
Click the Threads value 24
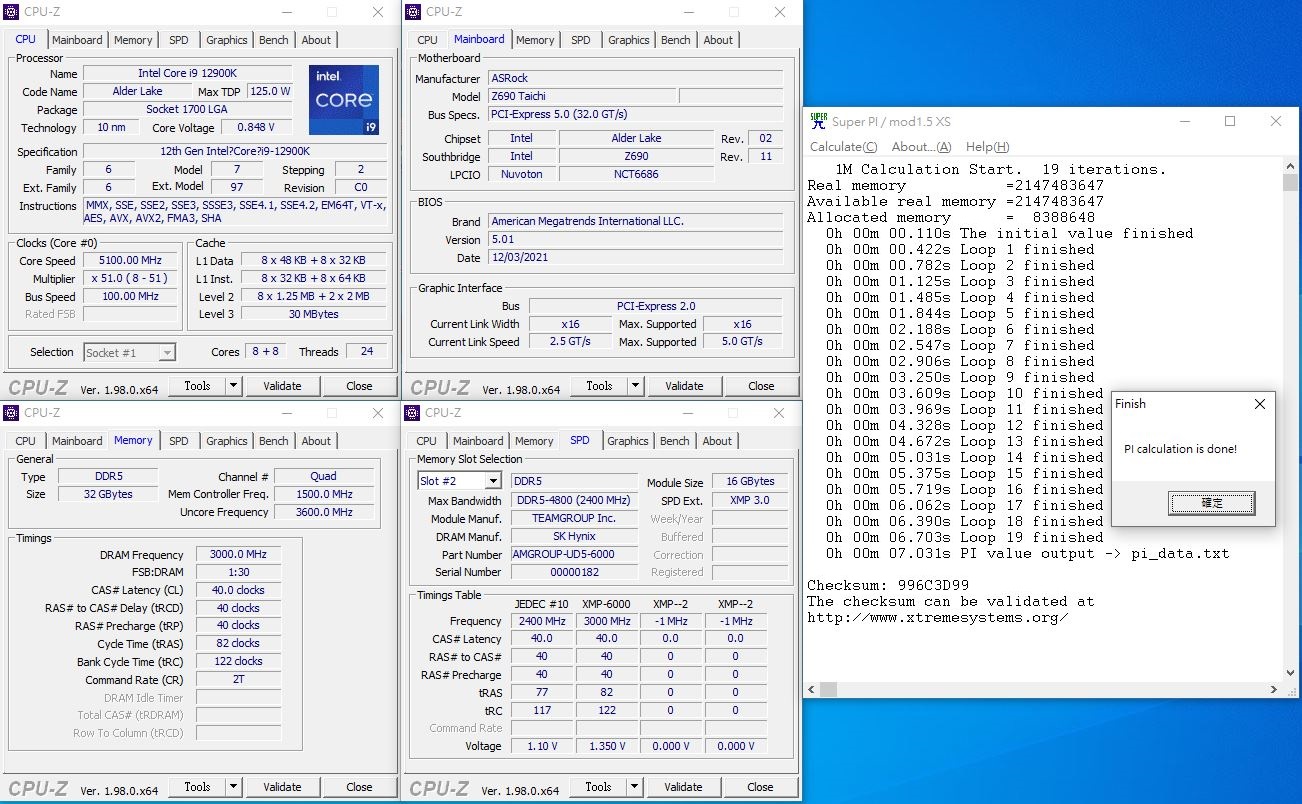[366, 352]
